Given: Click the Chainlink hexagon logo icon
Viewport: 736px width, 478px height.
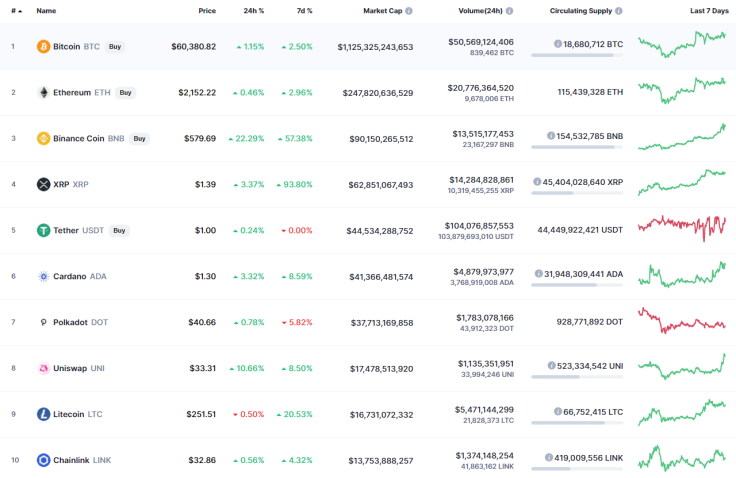Looking at the screenshot, I should click(x=43, y=460).
